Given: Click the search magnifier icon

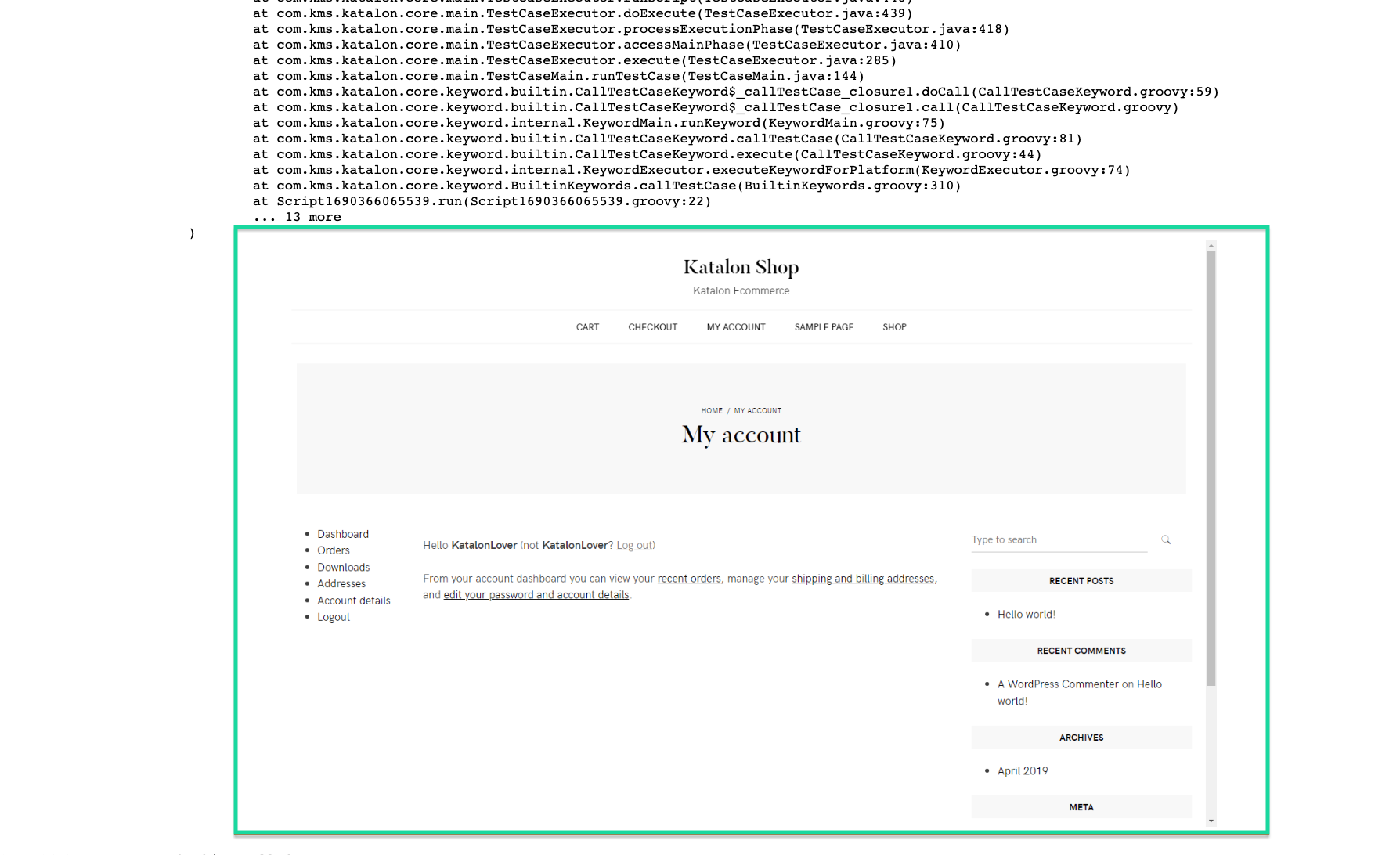Looking at the screenshot, I should pos(1166,539).
